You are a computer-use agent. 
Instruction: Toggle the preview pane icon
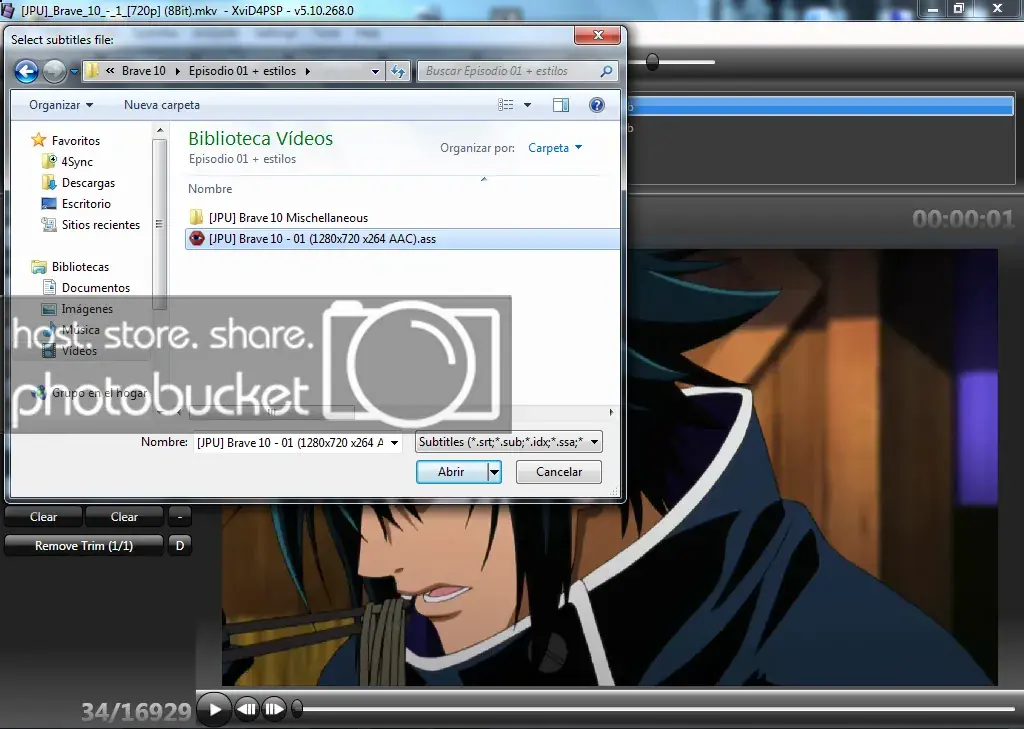(x=560, y=105)
